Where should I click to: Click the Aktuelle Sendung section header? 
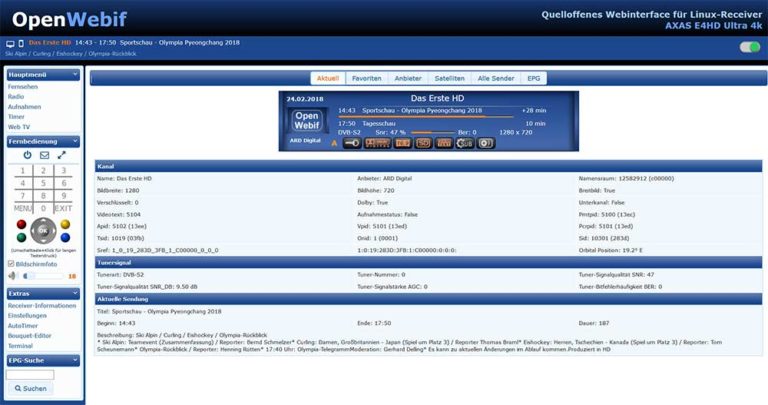tap(428, 299)
